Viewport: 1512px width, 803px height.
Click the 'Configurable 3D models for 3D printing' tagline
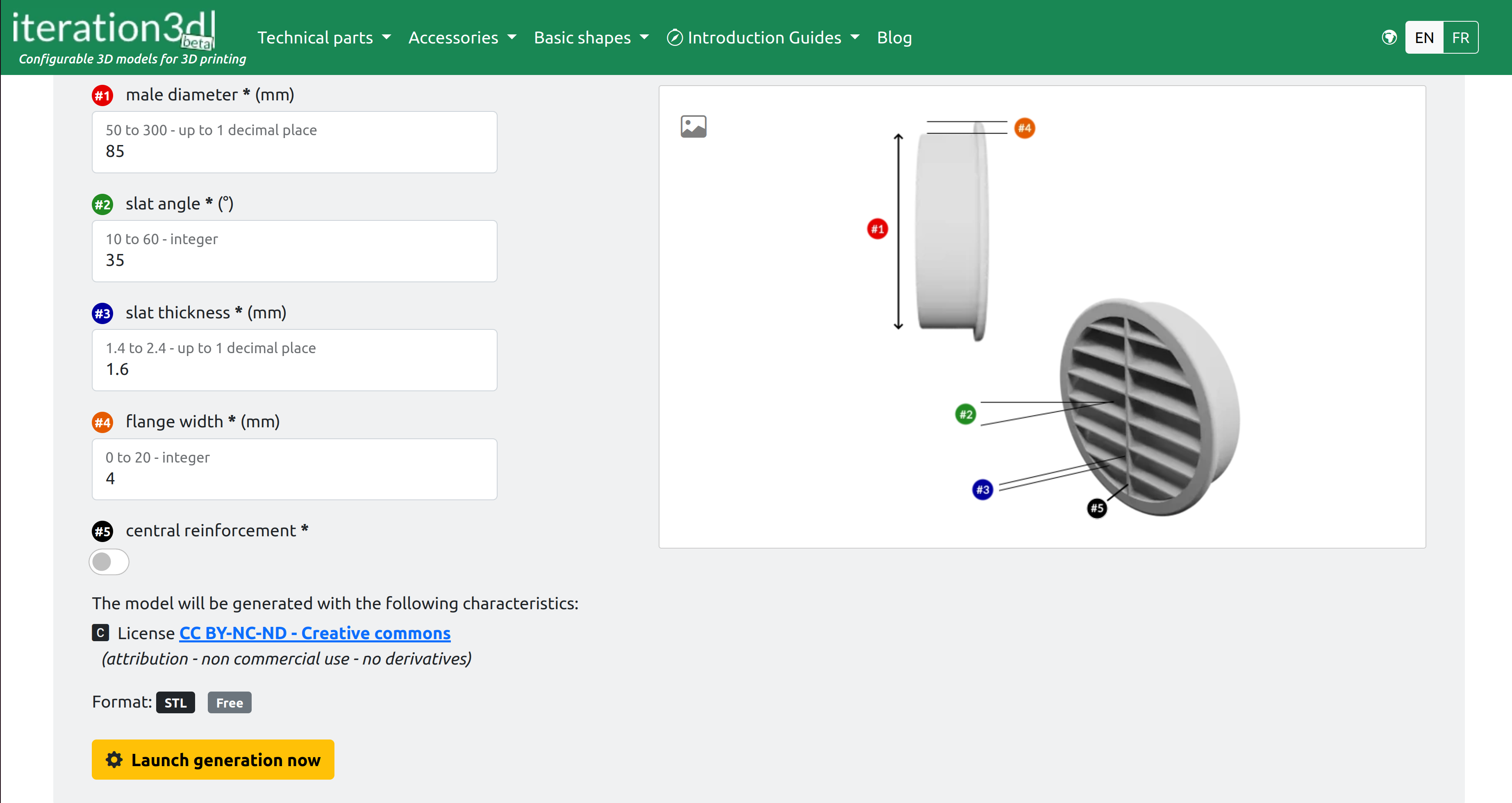(133, 59)
